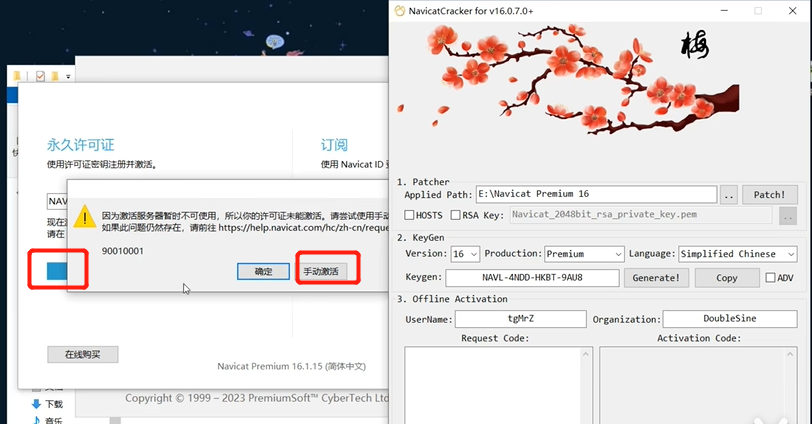Click the Generate! button

(x=656, y=277)
